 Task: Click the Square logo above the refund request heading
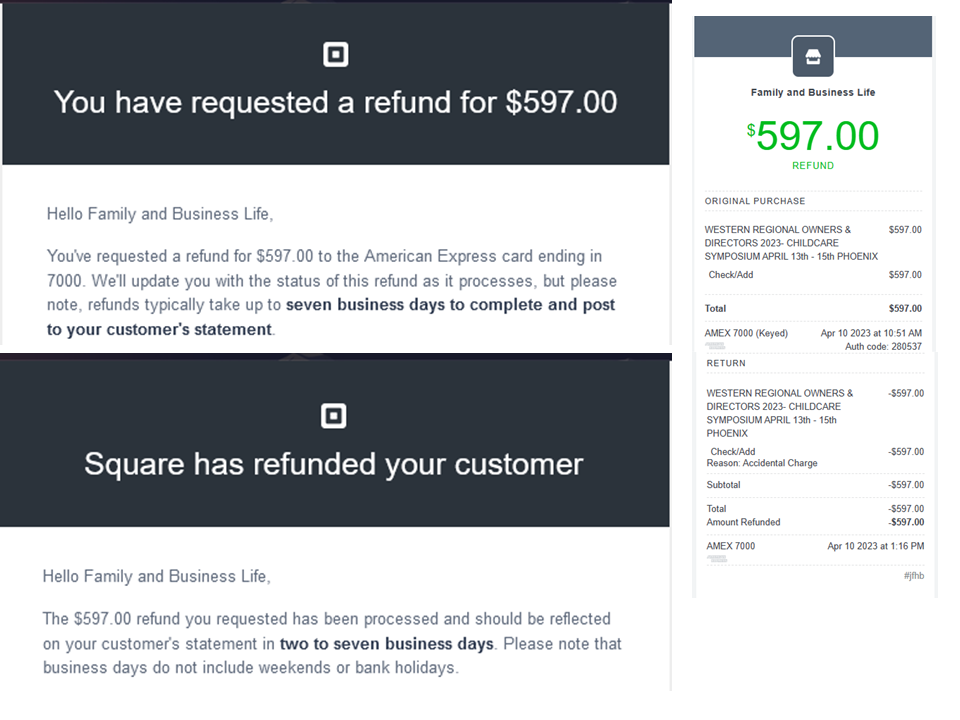tap(336, 54)
